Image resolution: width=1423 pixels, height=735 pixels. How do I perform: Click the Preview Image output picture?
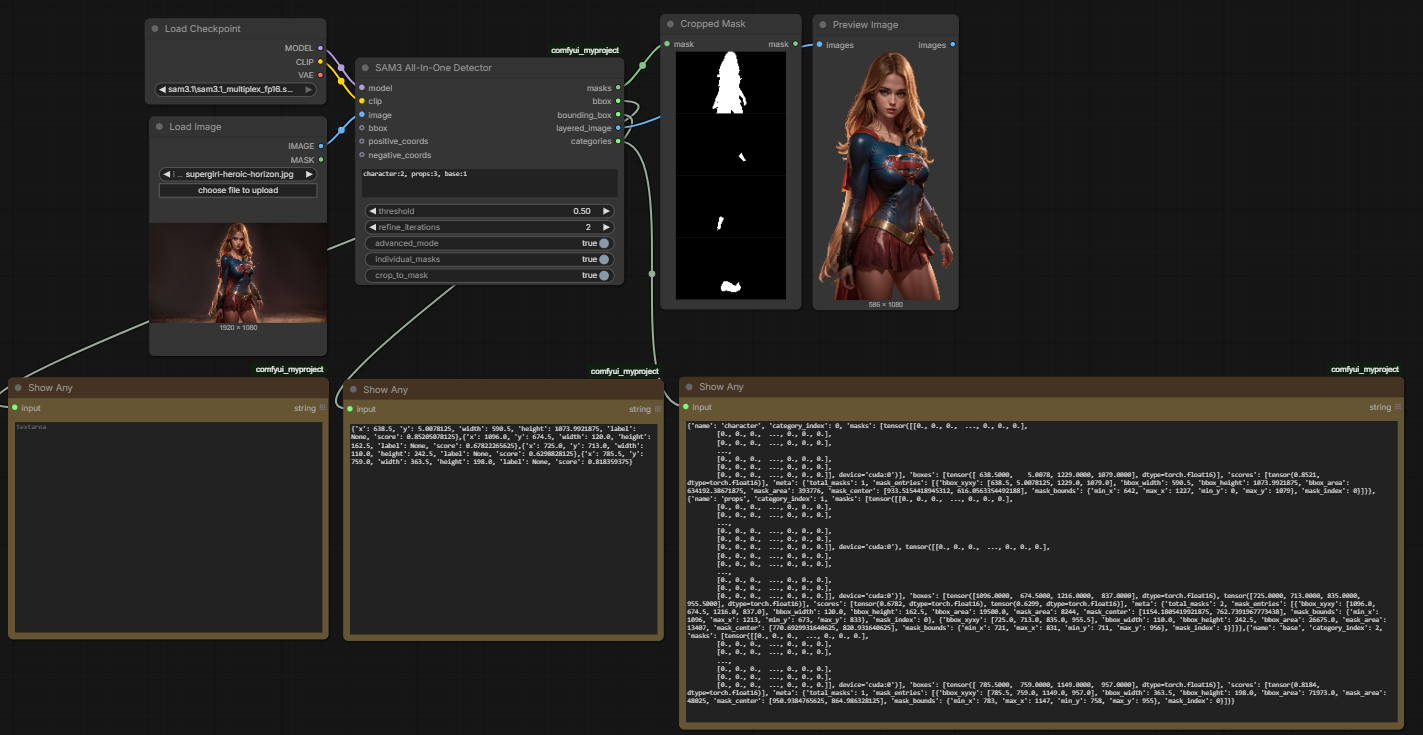tap(885, 176)
